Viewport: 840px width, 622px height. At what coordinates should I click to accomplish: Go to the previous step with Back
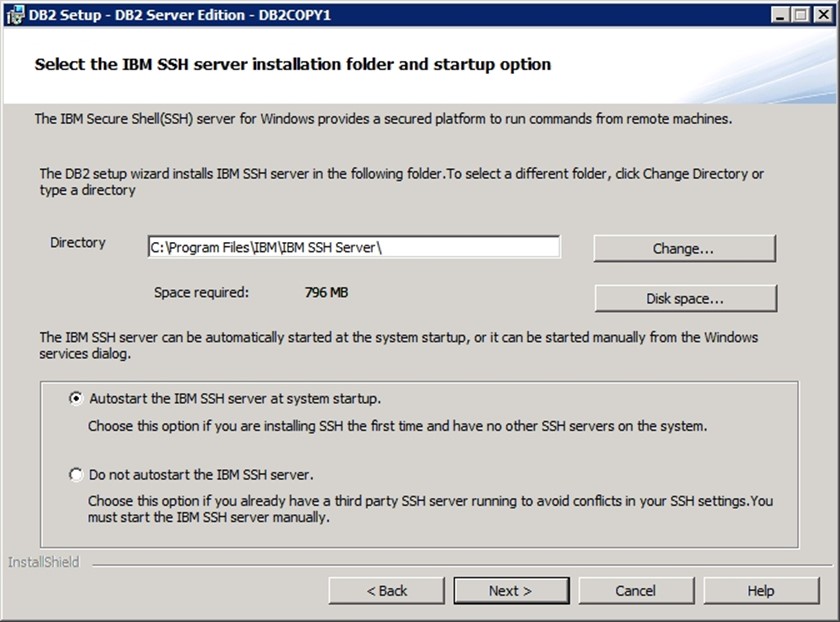386,590
